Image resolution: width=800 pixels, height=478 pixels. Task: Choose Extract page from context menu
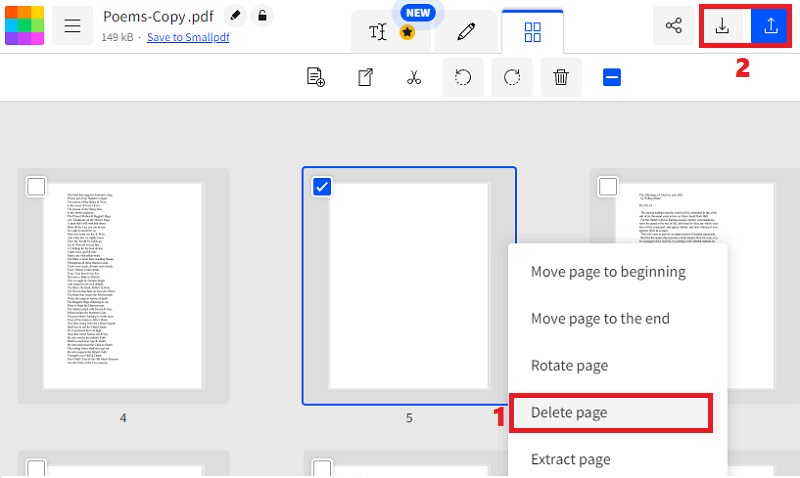(x=570, y=460)
